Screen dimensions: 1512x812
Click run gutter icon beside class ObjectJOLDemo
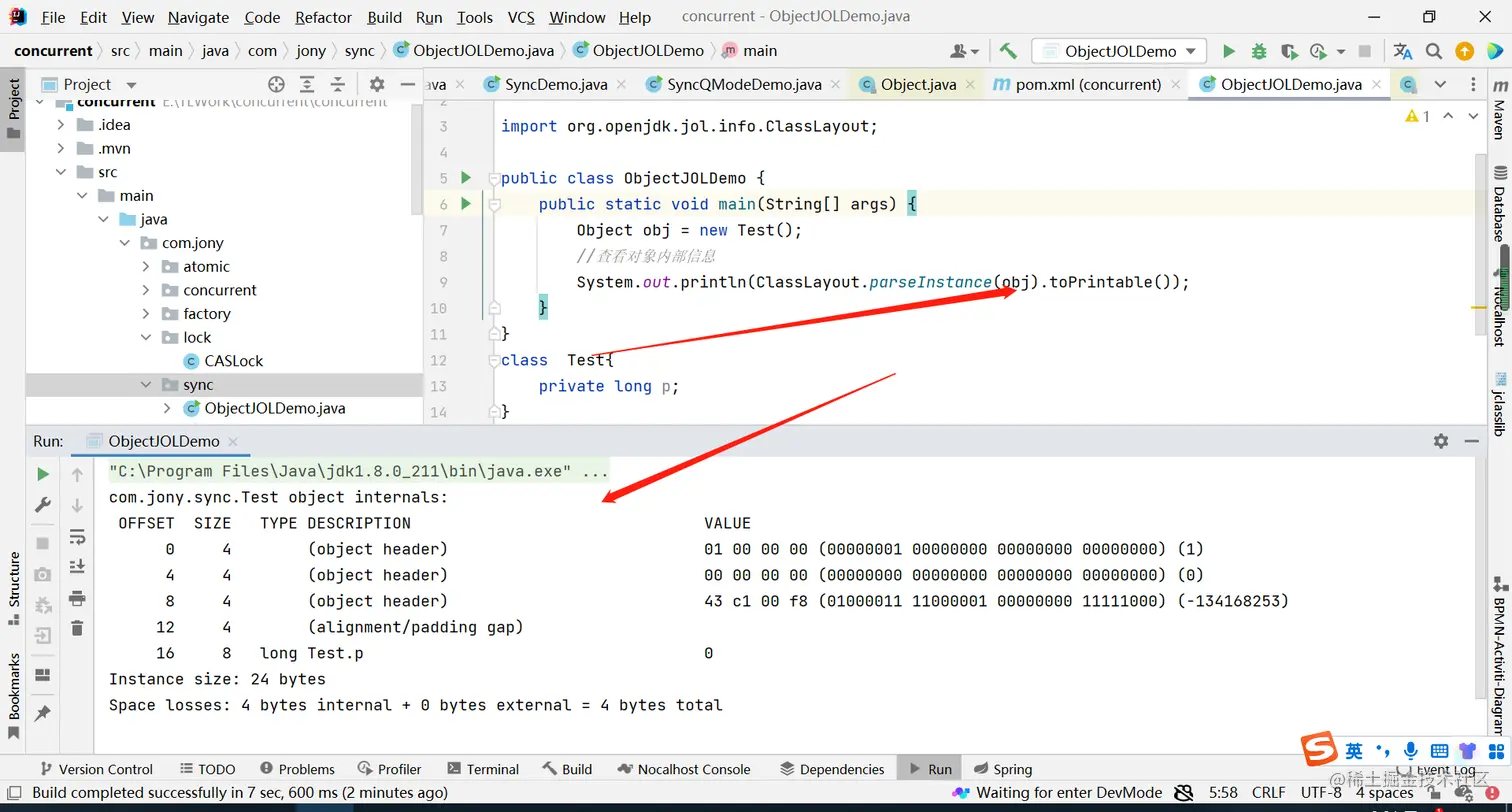tap(465, 178)
